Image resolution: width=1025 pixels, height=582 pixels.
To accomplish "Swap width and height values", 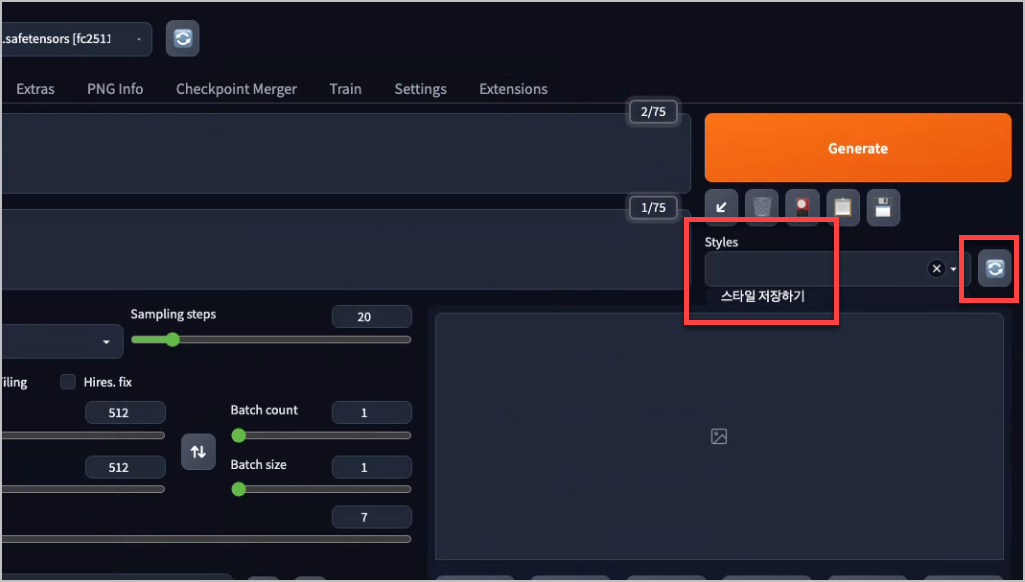I will click(198, 452).
